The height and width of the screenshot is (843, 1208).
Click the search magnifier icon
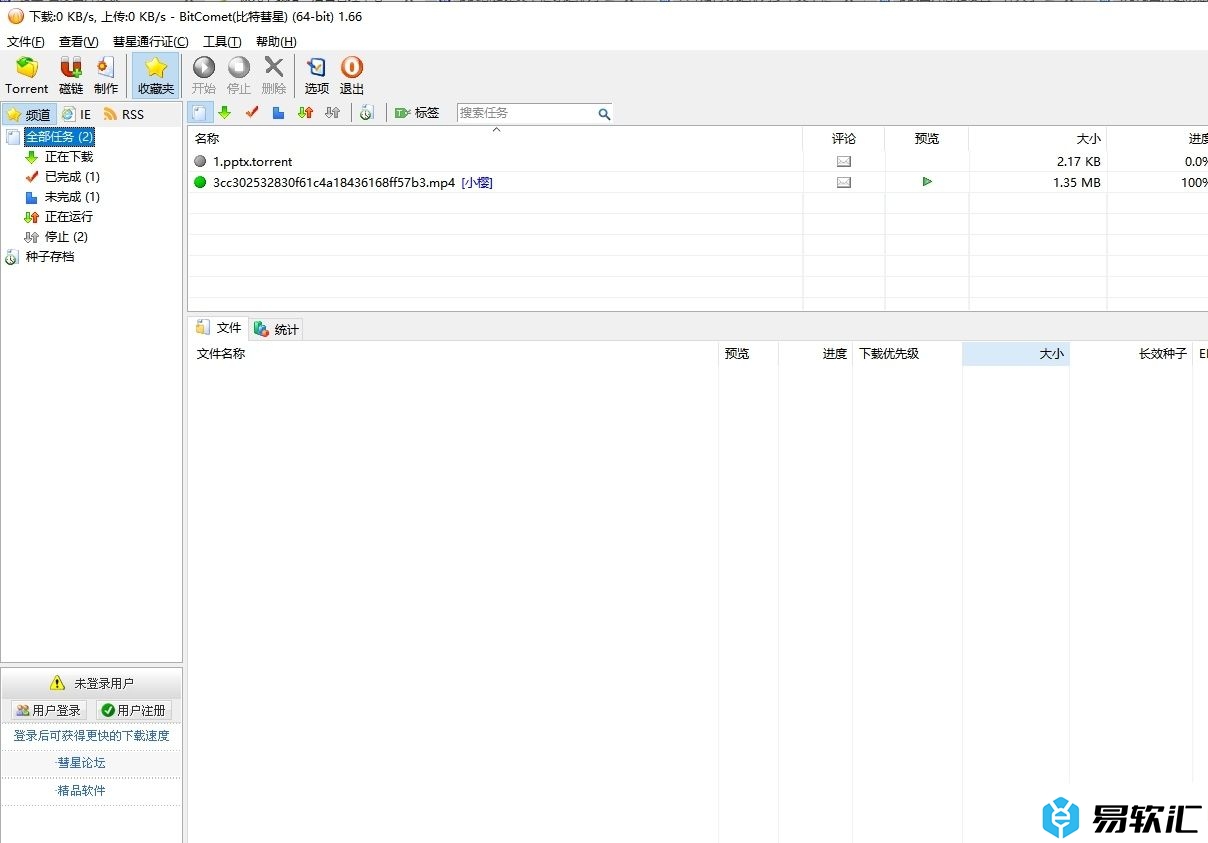click(604, 114)
